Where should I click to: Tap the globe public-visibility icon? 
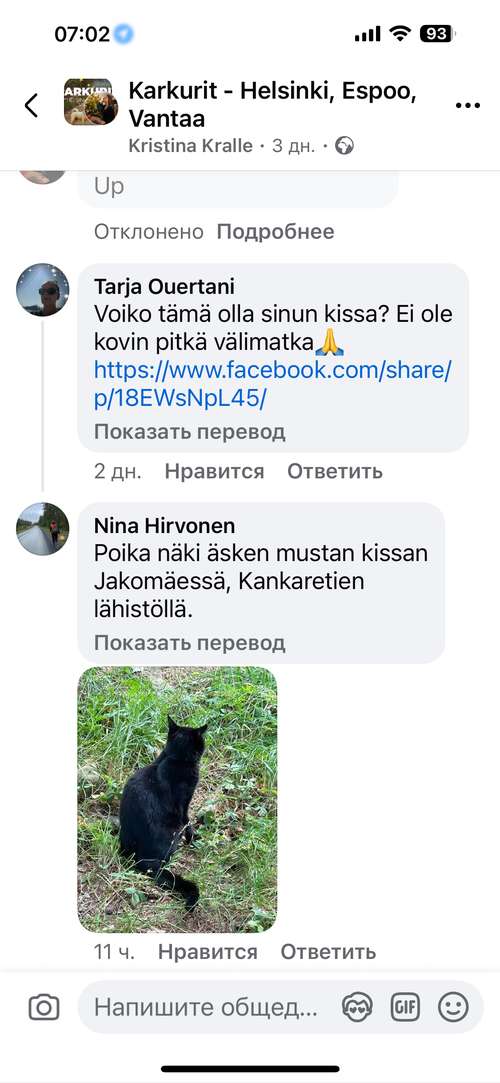tap(344, 146)
